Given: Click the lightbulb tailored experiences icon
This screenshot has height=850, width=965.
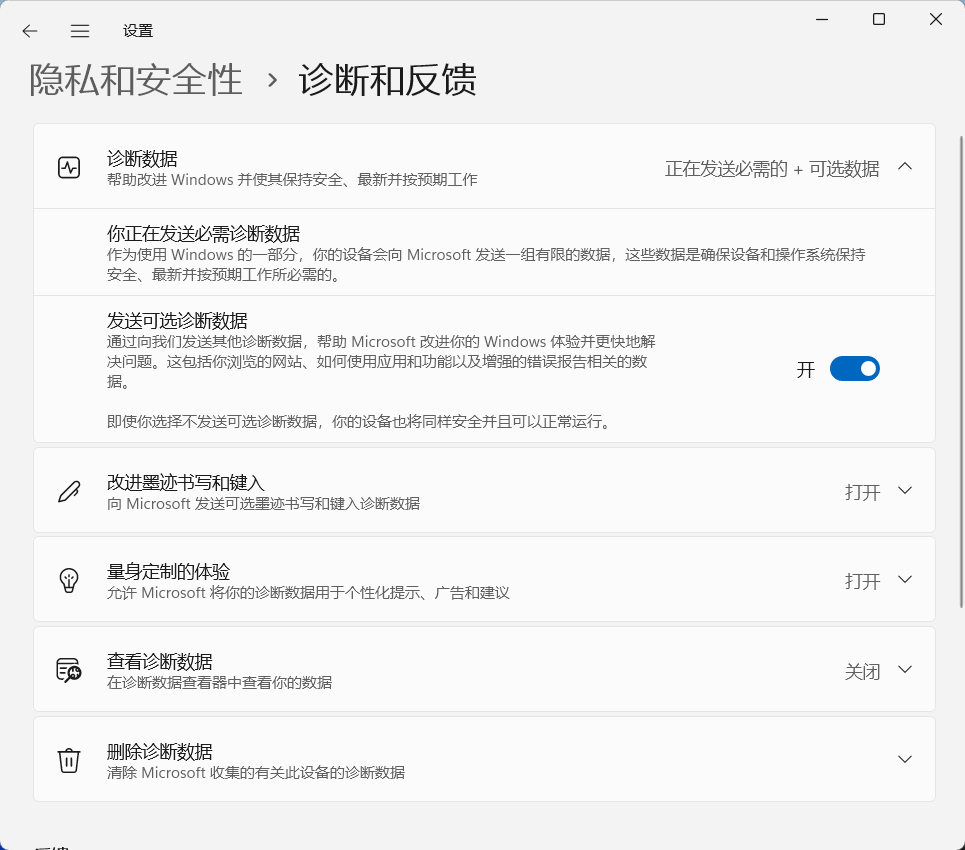Looking at the screenshot, I should click(x=68, y=580).
